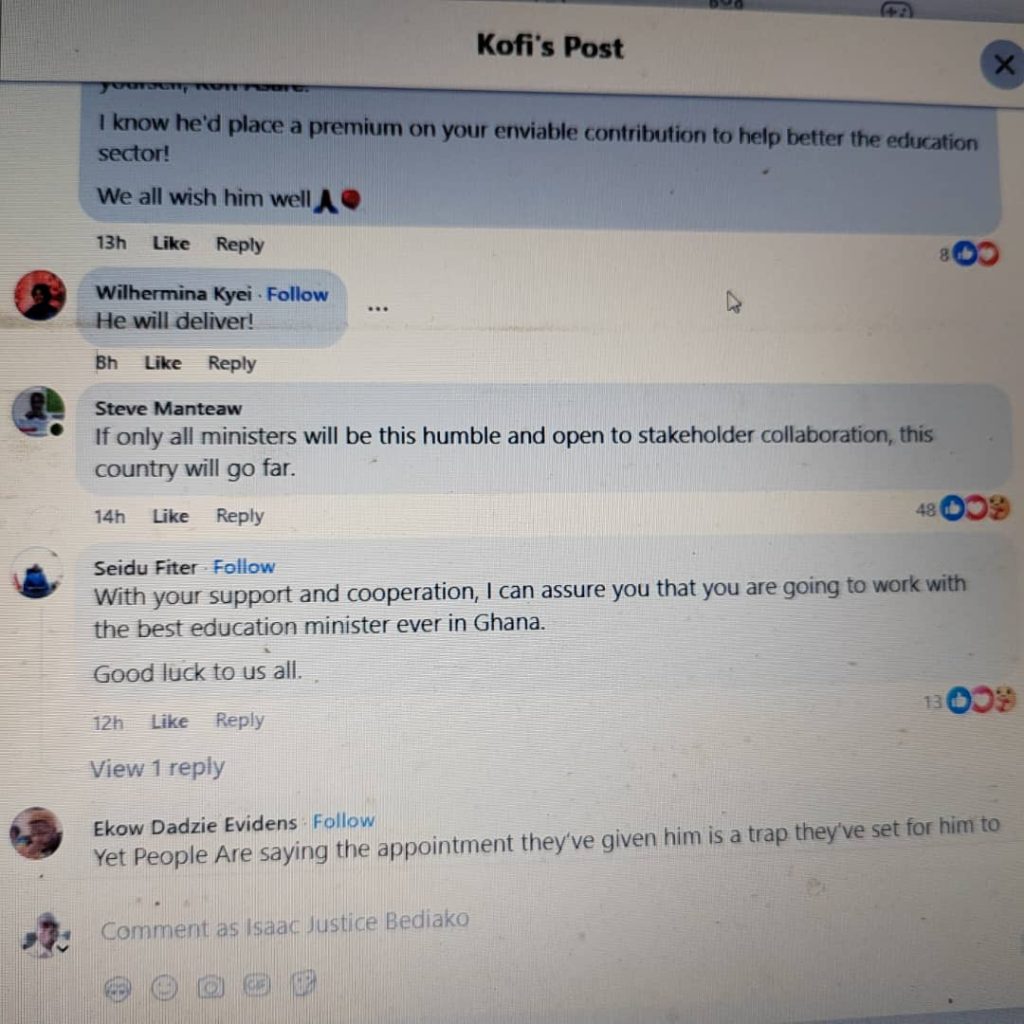Like Steve Manteaw's comment

170,517
